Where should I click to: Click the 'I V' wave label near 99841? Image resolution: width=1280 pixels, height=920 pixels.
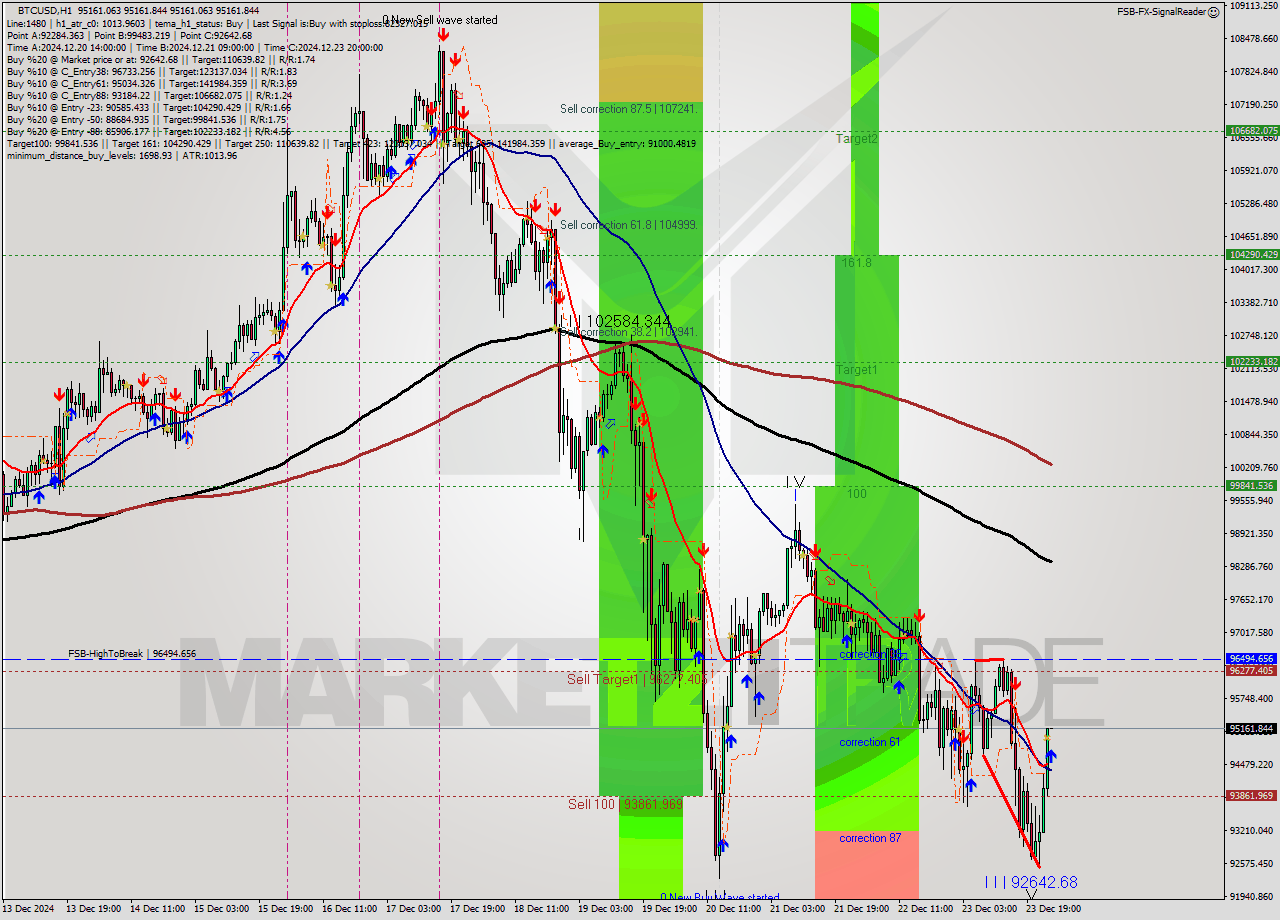click(x=795, y=483)
